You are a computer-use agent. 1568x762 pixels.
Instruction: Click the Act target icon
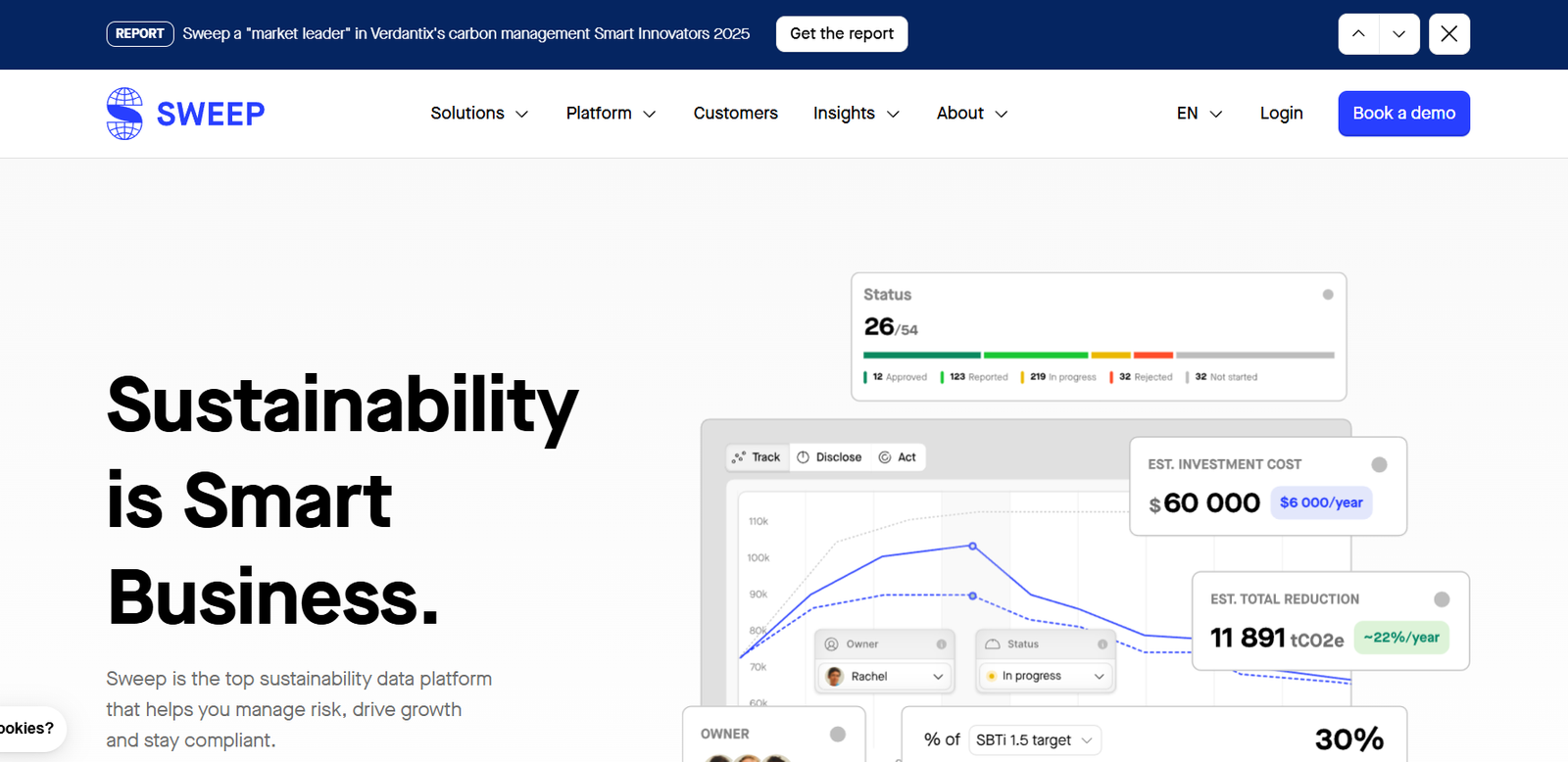pos(885,457)
